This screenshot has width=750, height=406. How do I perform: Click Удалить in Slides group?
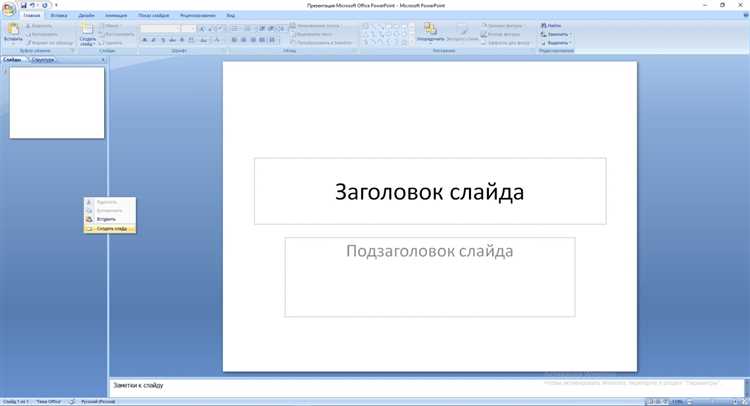click(x=111, y=43)
